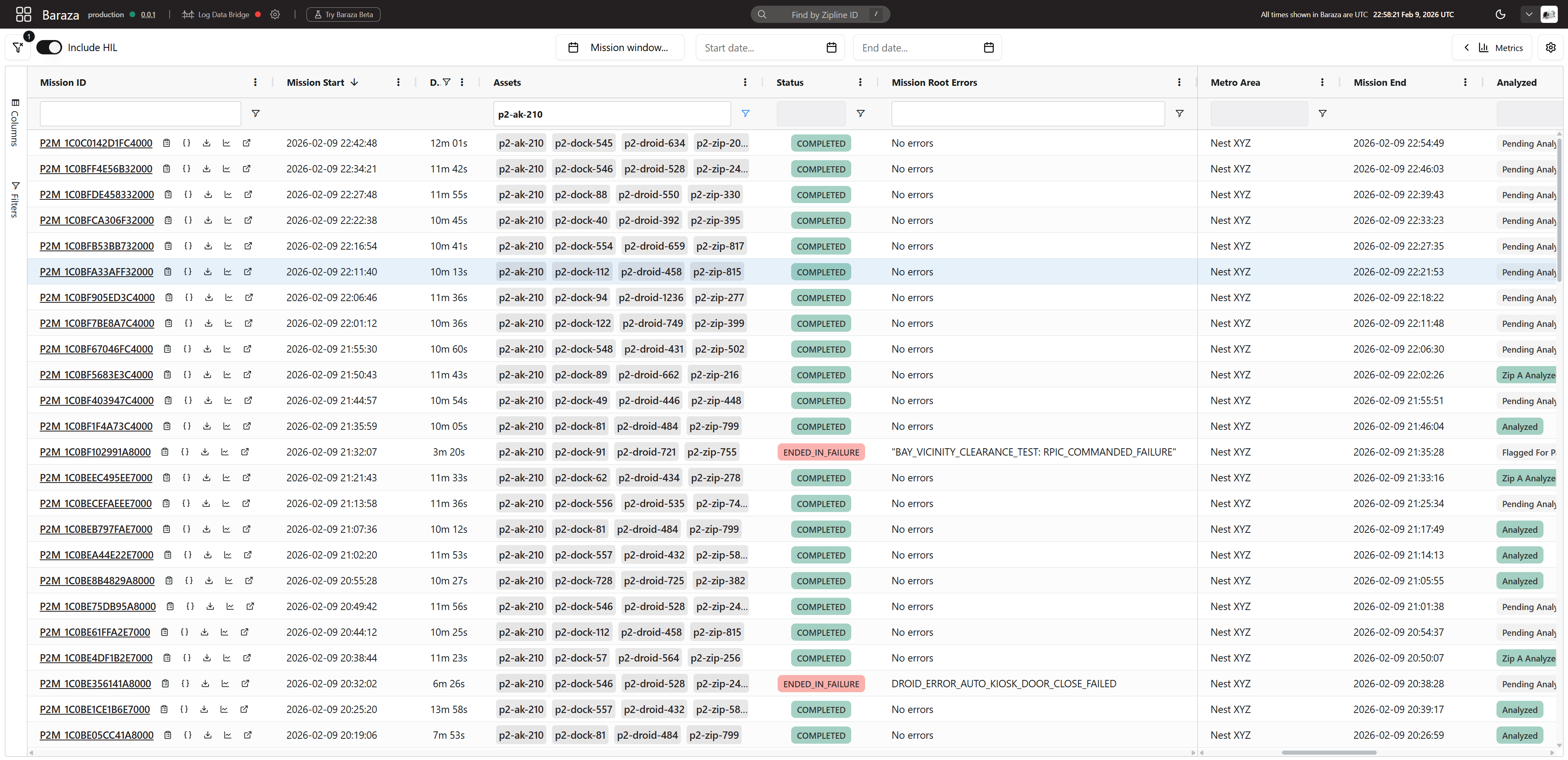
Task: Copy mission ID for P2M_1C0C0142D1FC4000 with the clipboard icon
Action: (x=166, y=143)
